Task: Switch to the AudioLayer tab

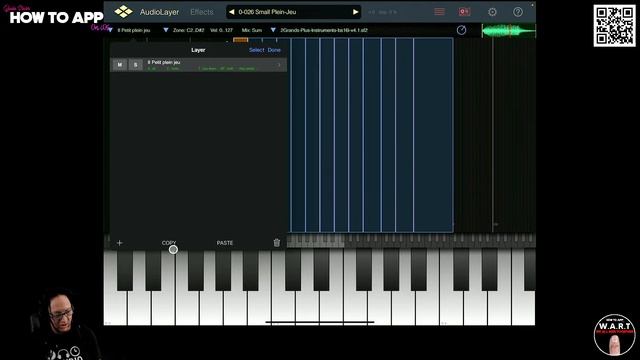Action: (x=159, y=12)
